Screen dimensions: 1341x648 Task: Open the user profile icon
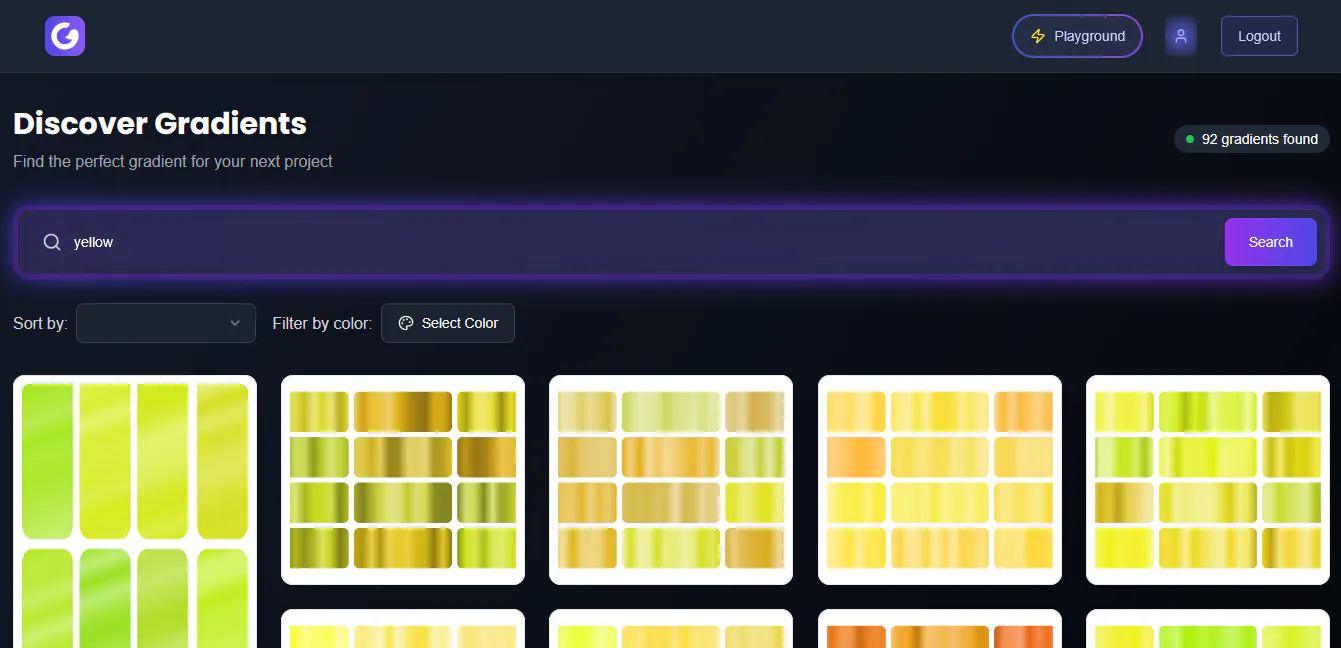(x=1181, y=36)
